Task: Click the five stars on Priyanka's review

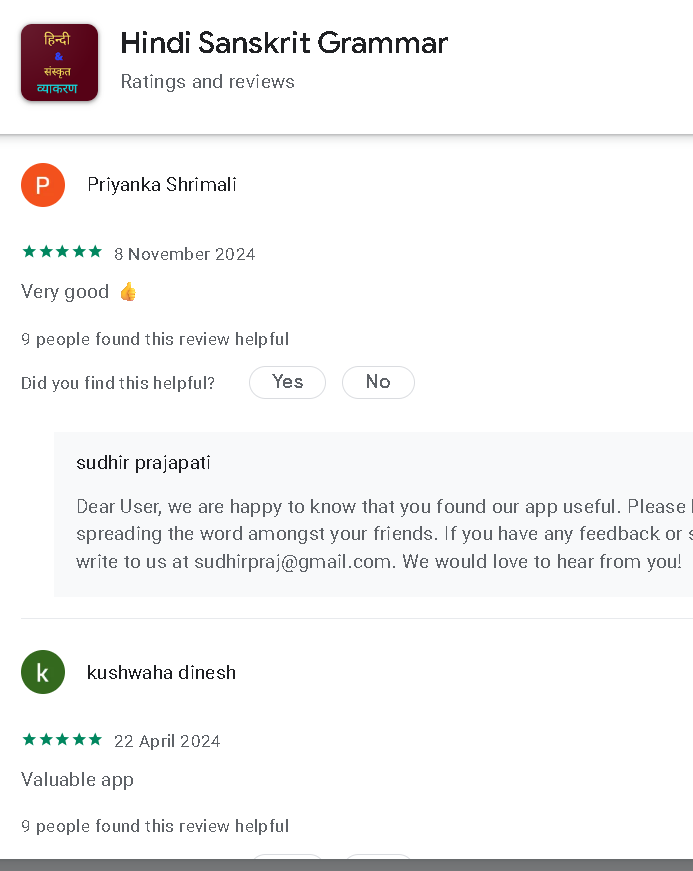Action: (62, 253)
